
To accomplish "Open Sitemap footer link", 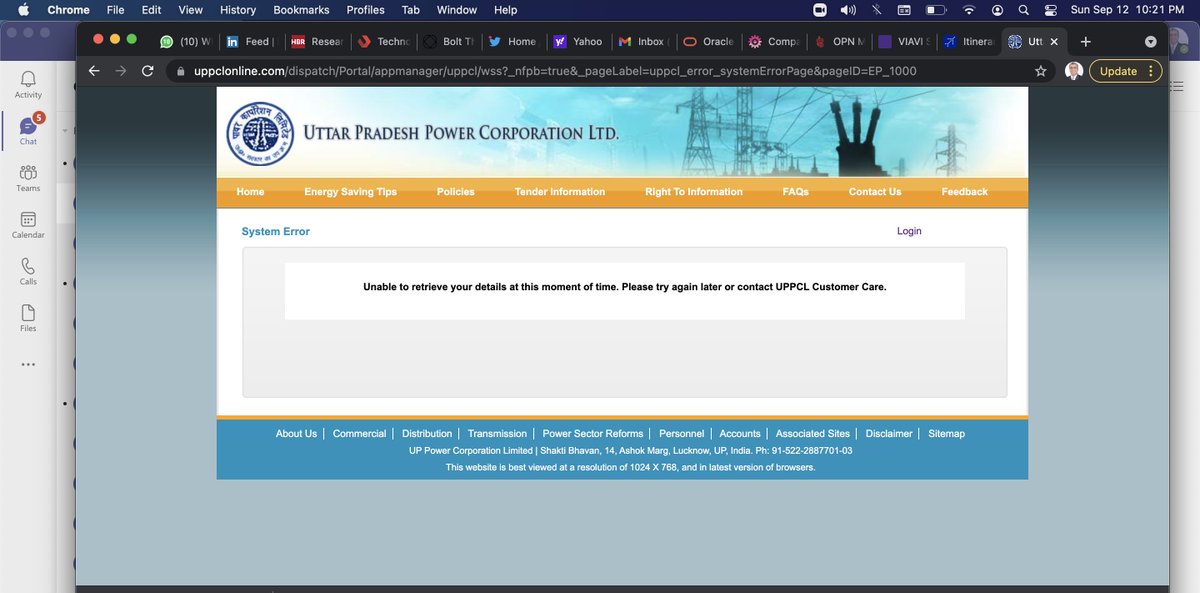I will 946,434.
